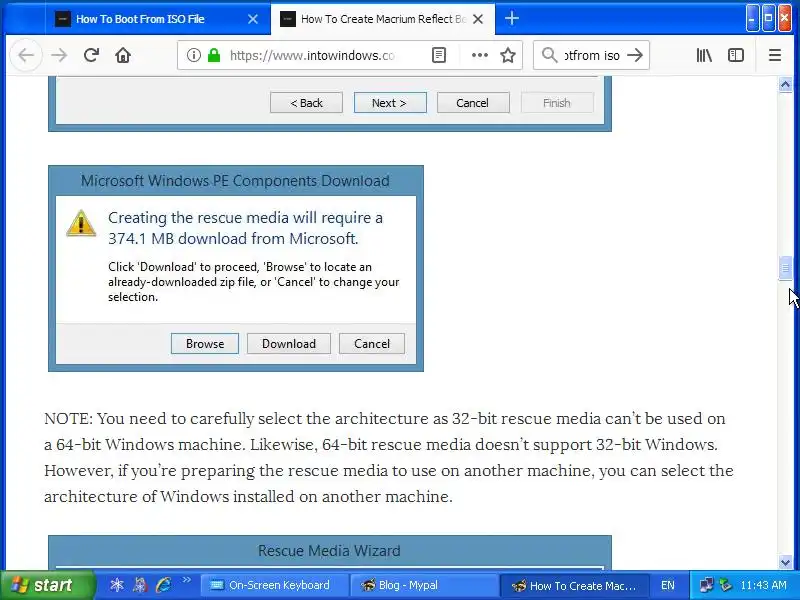Close the Macrium Reflect tab
The image size is (800, 600).
[x=478, y=19]
